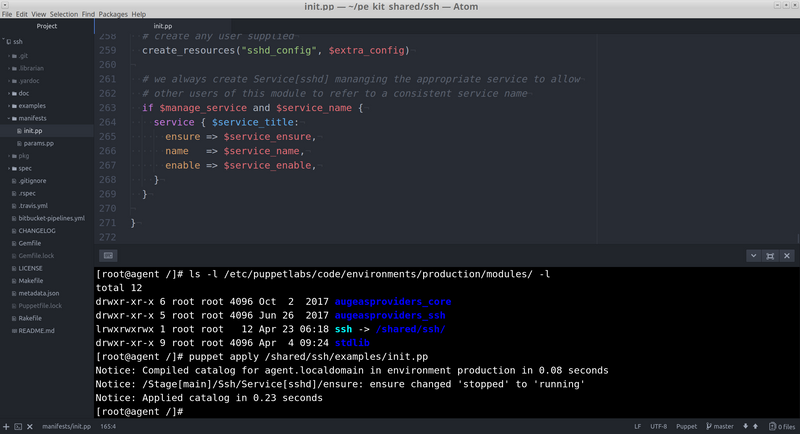The width and height of the screenshot is (800, 434).
Task: Expand the .yardoc folder
Action: click(x=9, y=81)
